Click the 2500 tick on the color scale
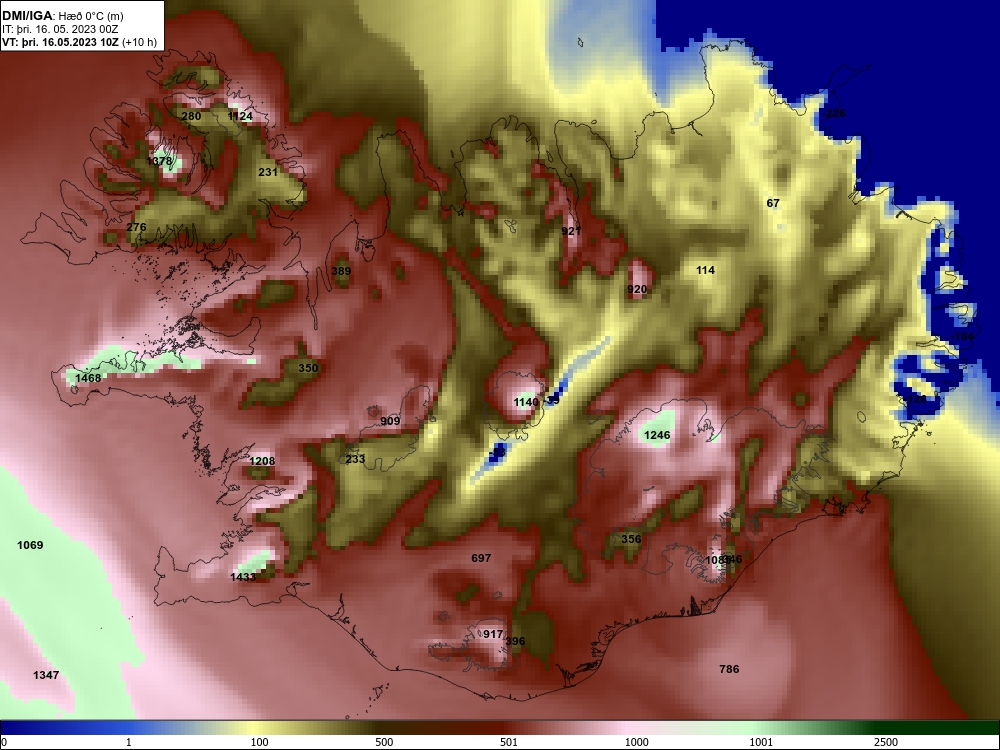The height and width of the screenshot is (750, 1000). [x=886, y=742]
